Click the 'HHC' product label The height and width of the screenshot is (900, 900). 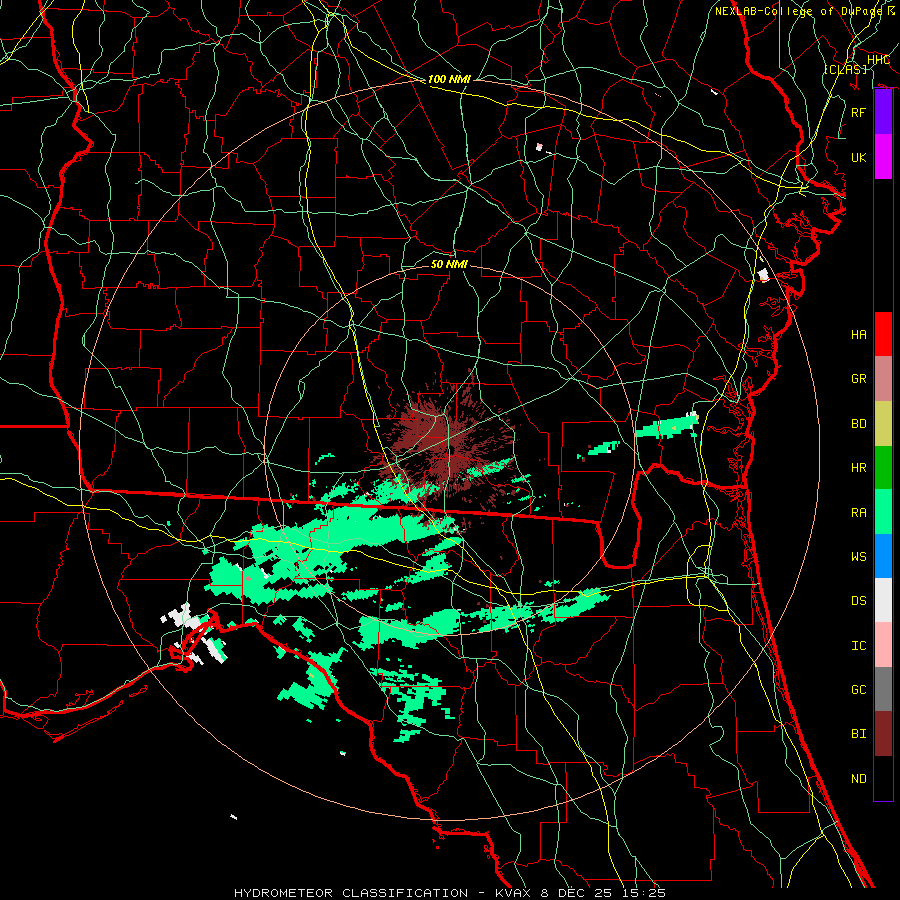[x=878, y=60]
